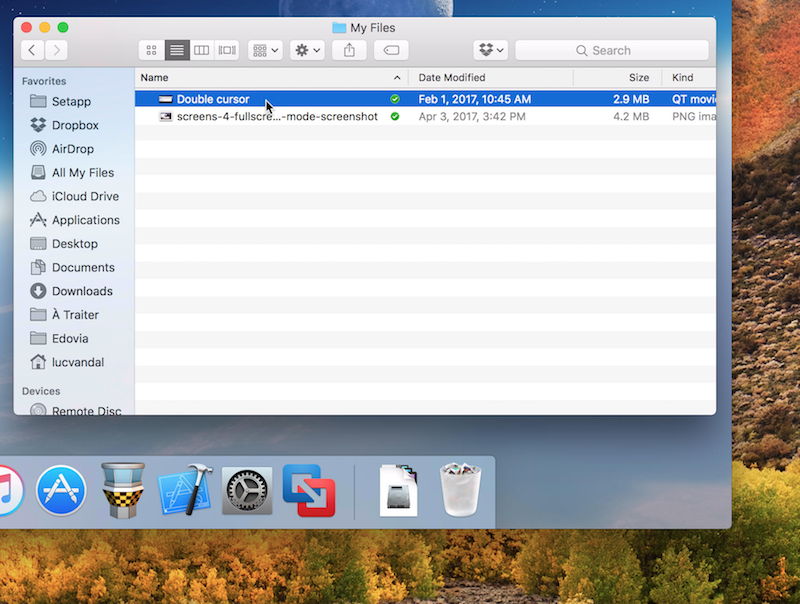The image size is (800, 604).
Task: Click the My Files title folder icon
Action: click(x=339, y=28)
